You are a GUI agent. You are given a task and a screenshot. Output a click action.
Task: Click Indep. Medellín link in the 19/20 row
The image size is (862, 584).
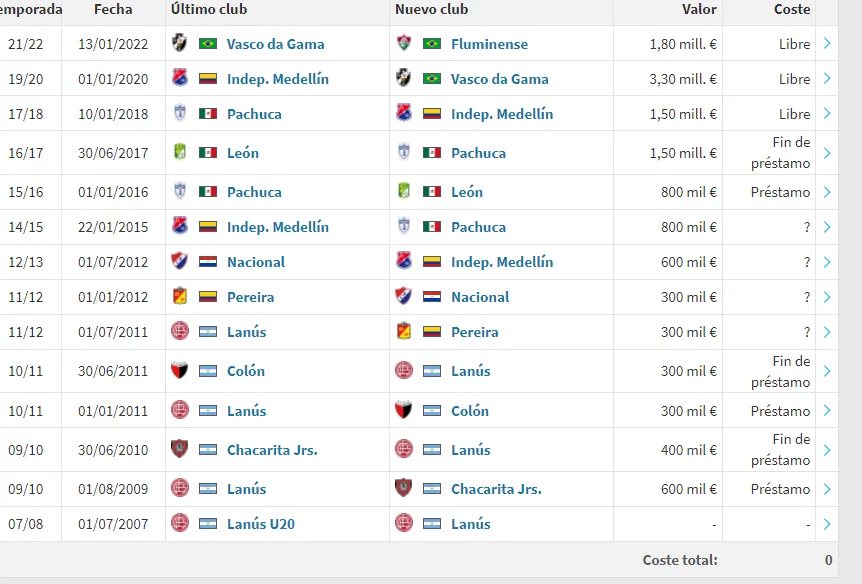[x=277, y=79]
